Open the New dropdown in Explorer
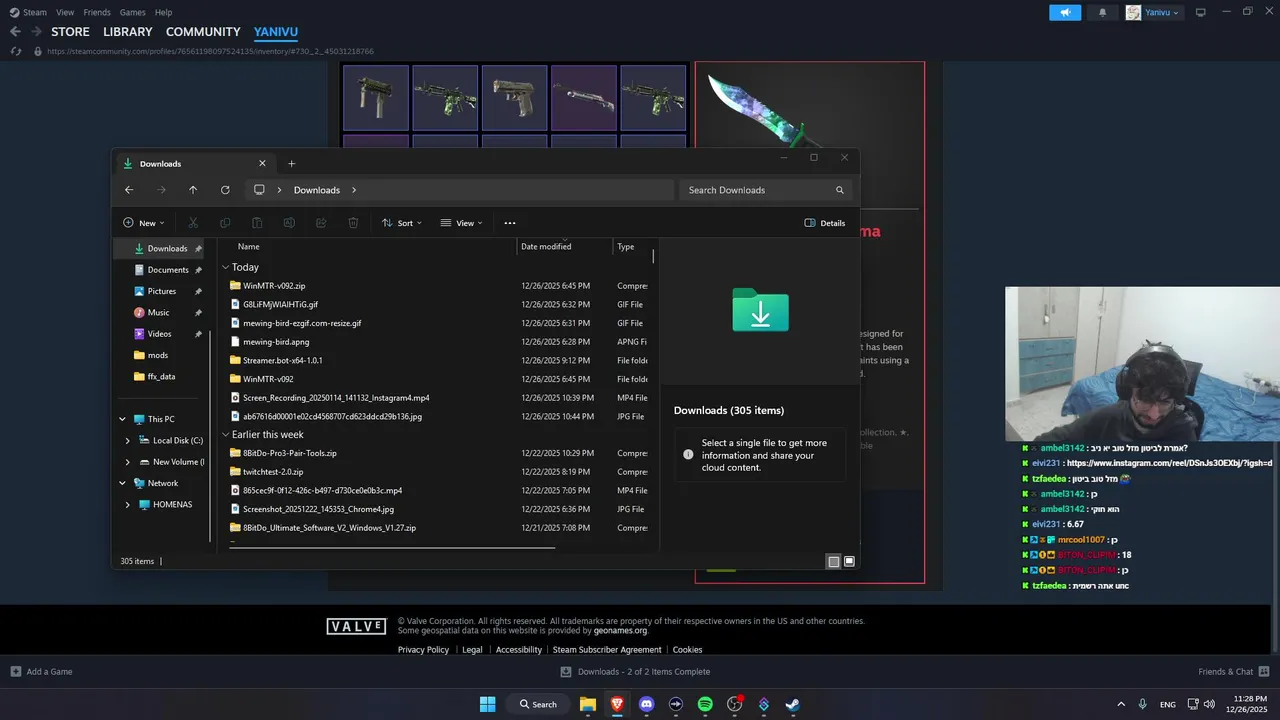 143,223
